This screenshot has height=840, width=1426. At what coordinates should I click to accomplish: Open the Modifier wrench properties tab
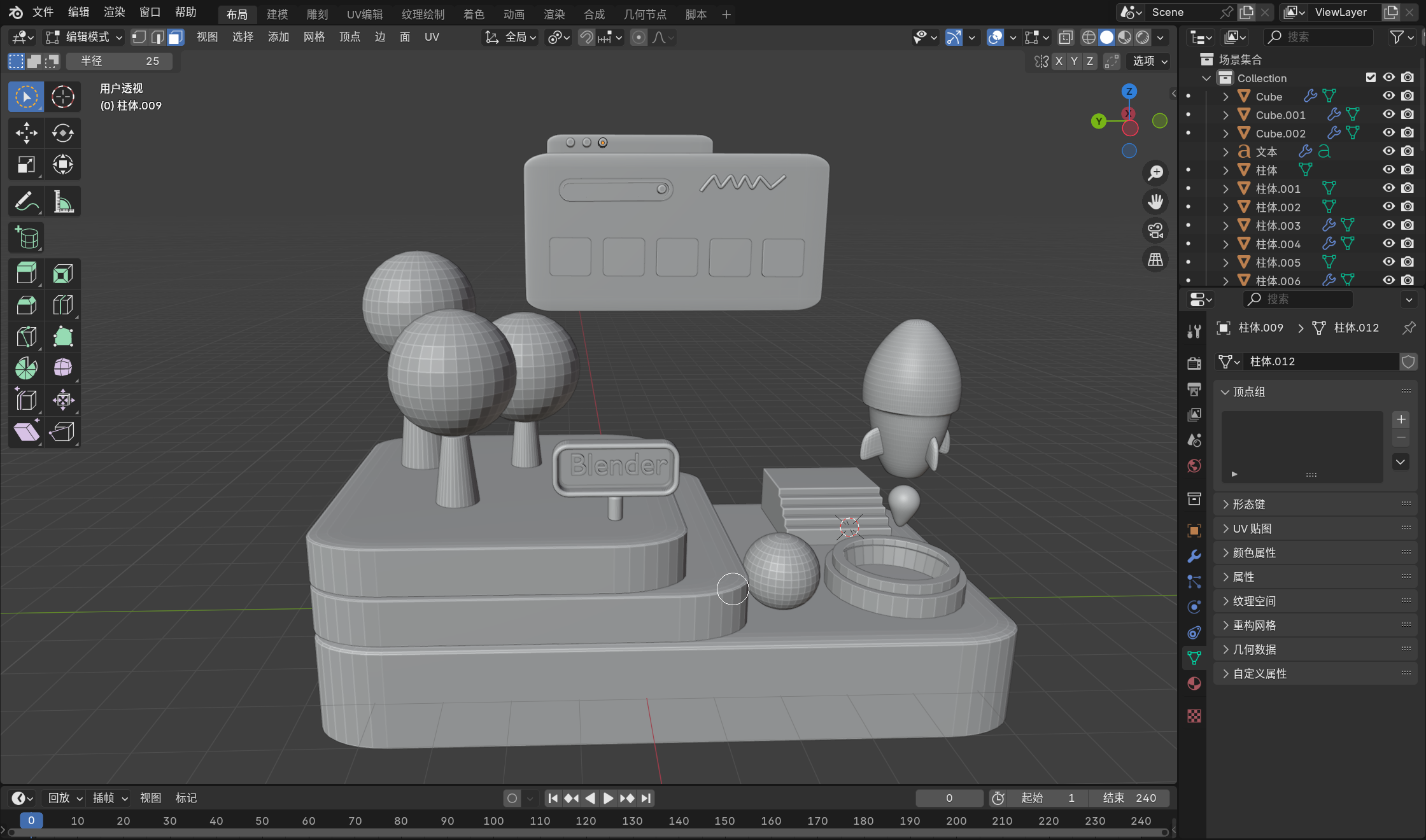click(x=1194, y=556)
